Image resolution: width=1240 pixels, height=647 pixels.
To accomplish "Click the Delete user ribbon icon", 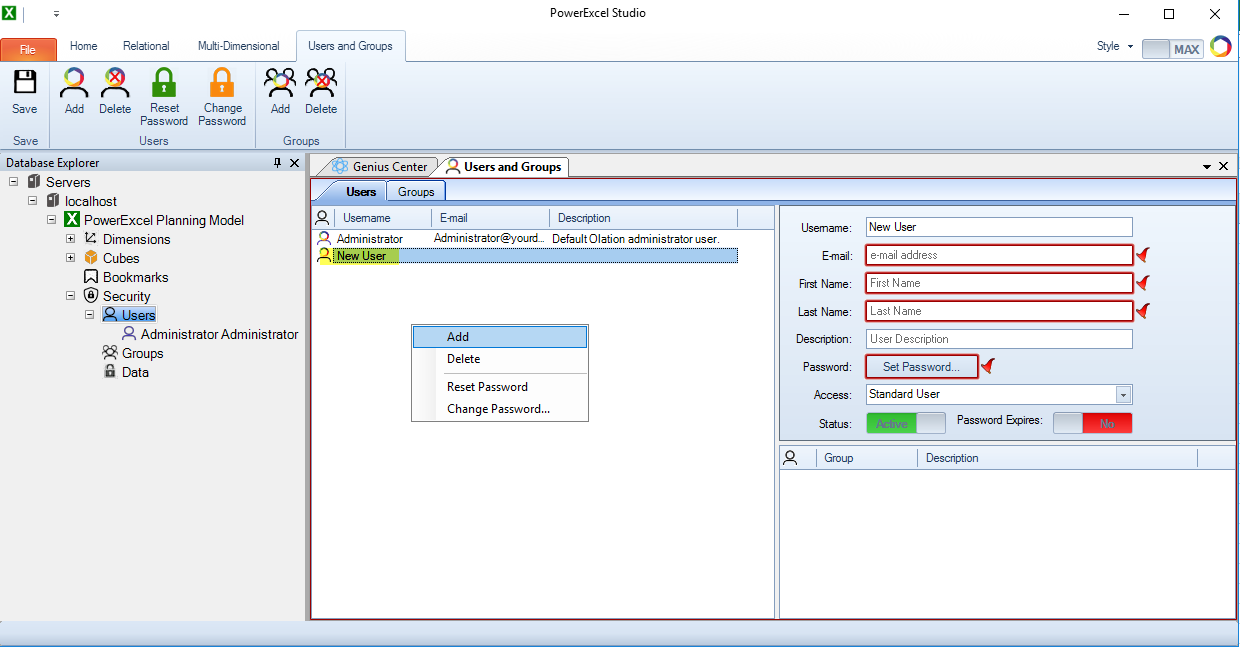I will pos(115,82).
